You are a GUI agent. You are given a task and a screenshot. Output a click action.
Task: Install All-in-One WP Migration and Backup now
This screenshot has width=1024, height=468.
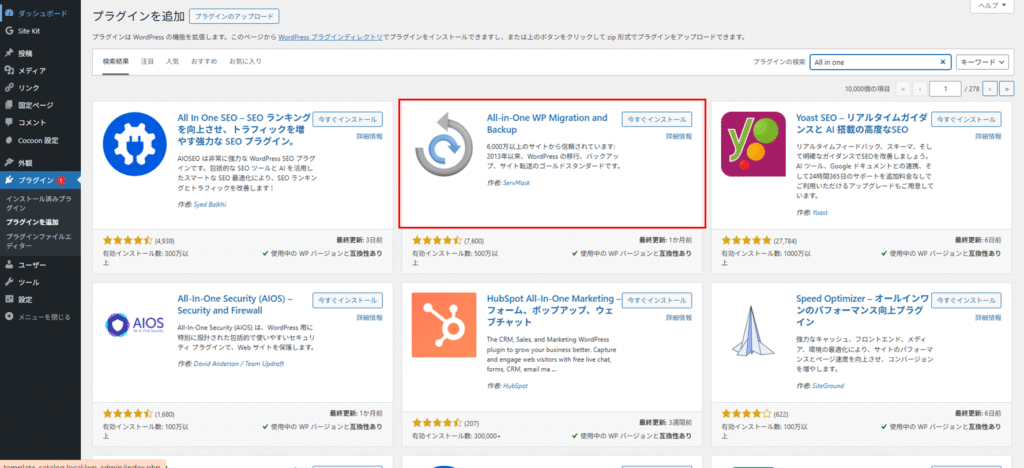pyautogui.click(x=656, y=119)
